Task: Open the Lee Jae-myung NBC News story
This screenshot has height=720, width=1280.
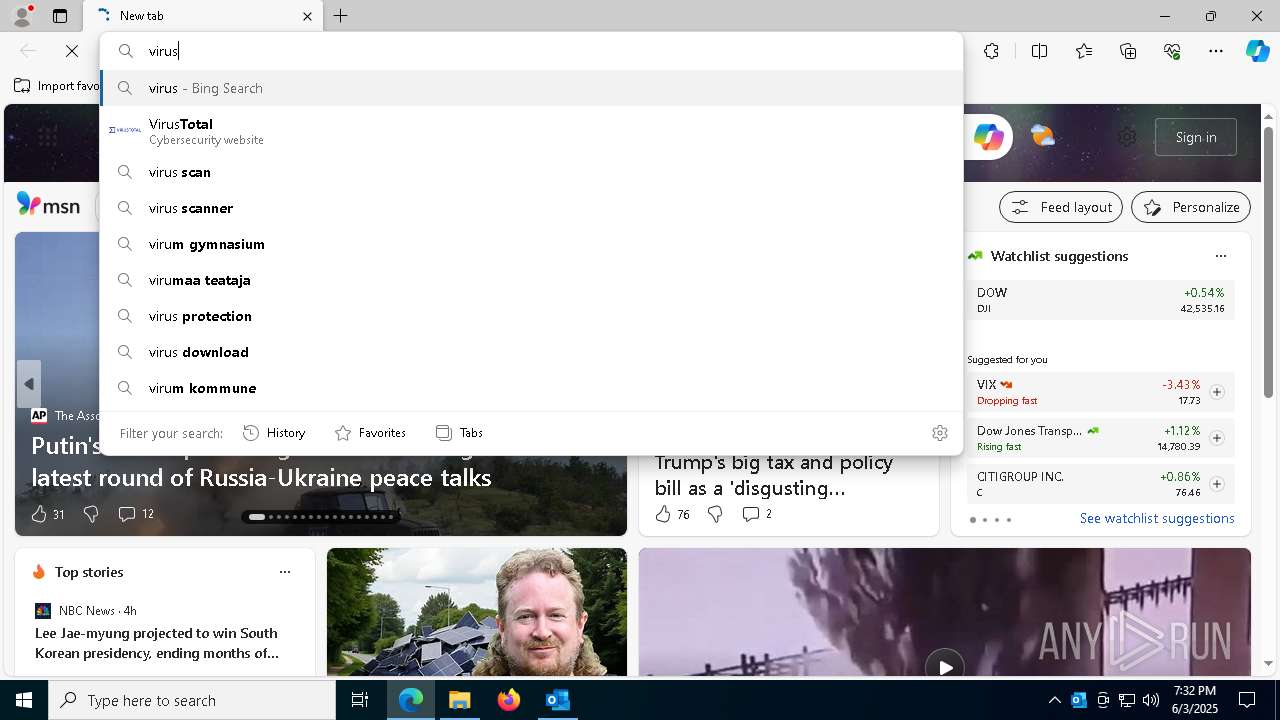Action: (157, 643)
